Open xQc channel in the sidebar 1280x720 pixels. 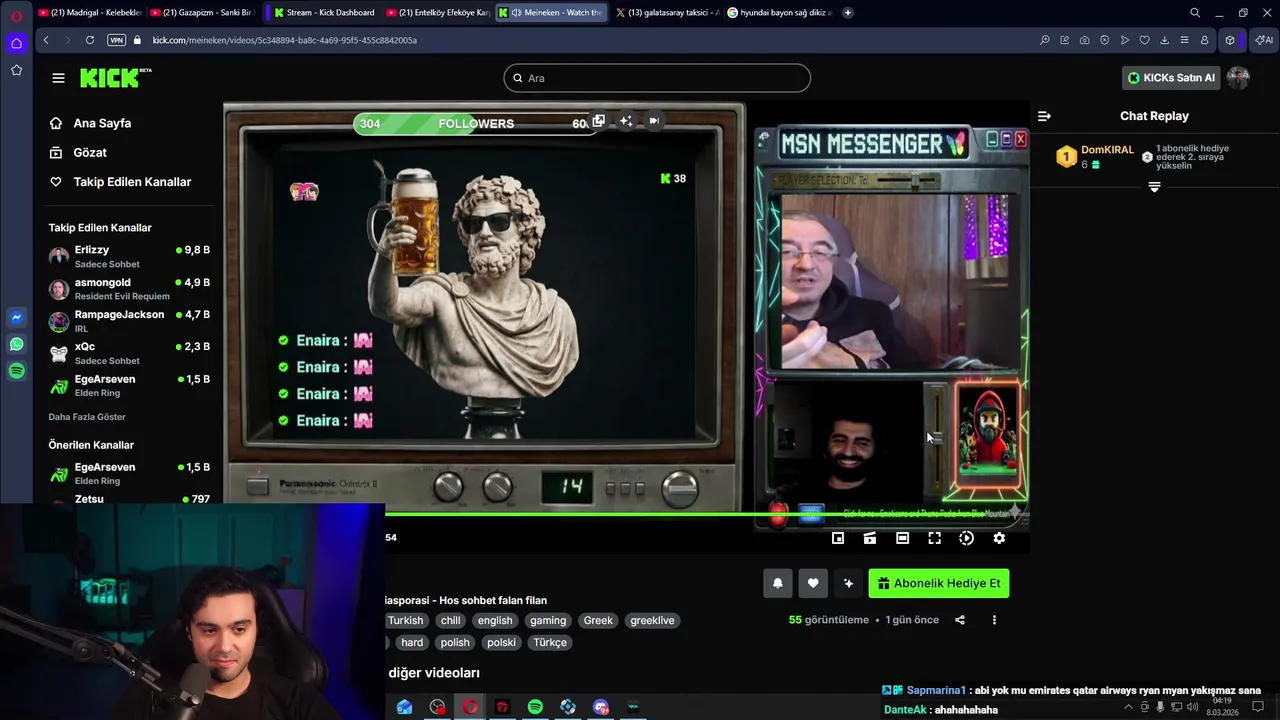pos(129,353)
